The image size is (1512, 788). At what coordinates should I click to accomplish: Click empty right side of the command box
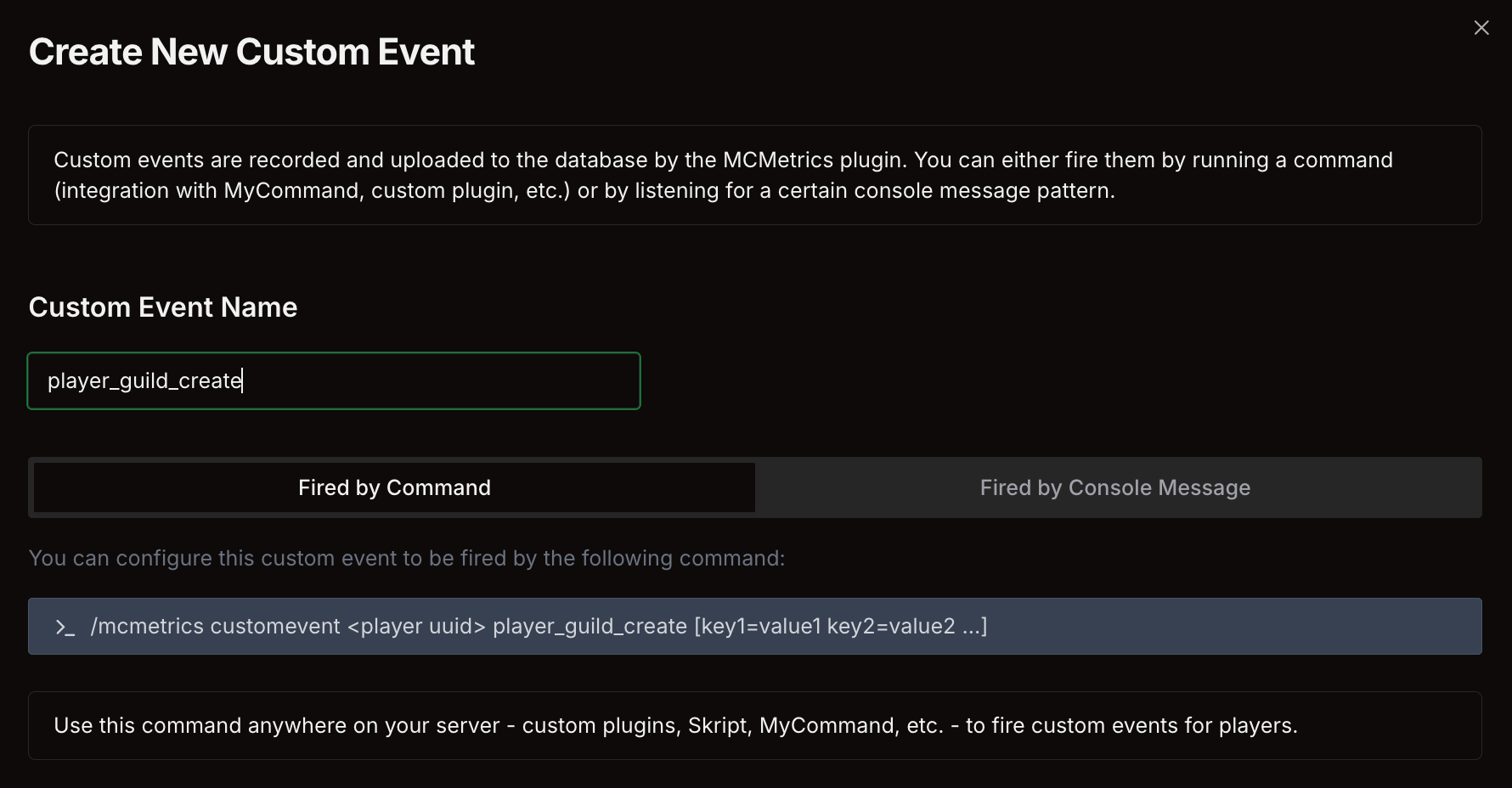pyautogui.click(x=1232, y=627)
